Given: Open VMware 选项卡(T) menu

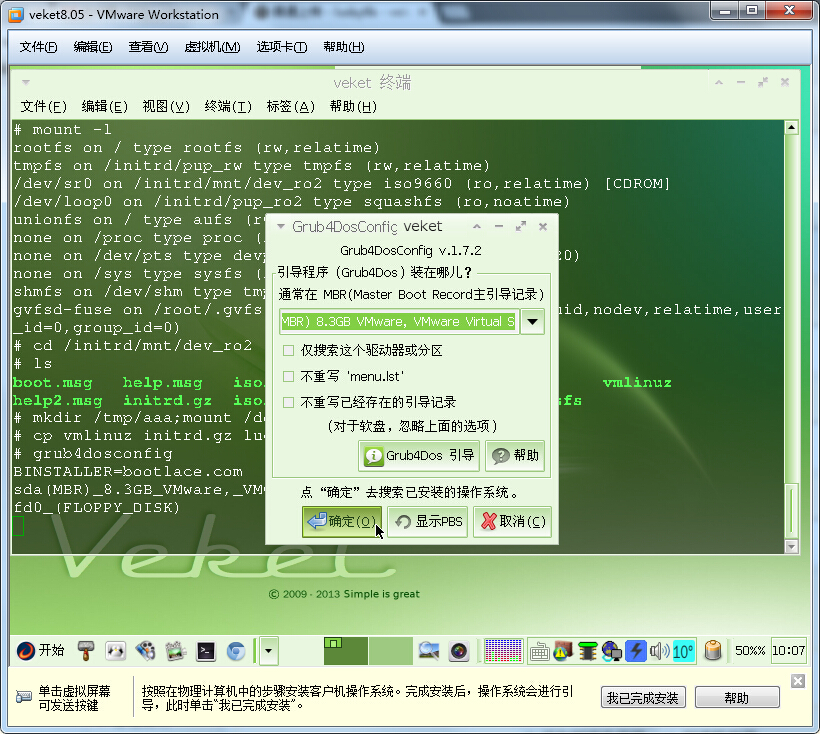Looking at the screenshot, I should [282, 47].
